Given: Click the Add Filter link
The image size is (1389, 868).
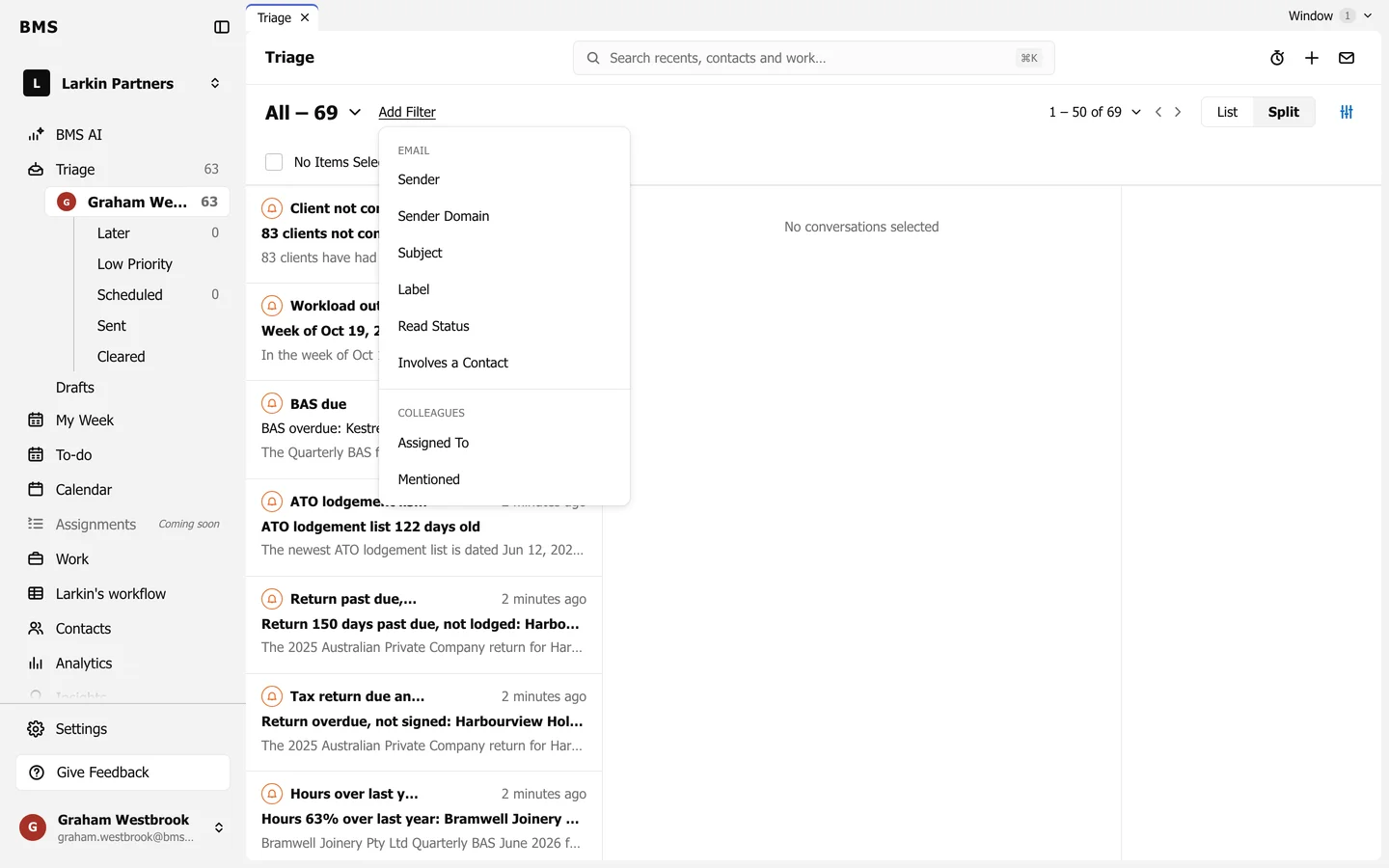Looking at the screenshot, I should (407, 112).
